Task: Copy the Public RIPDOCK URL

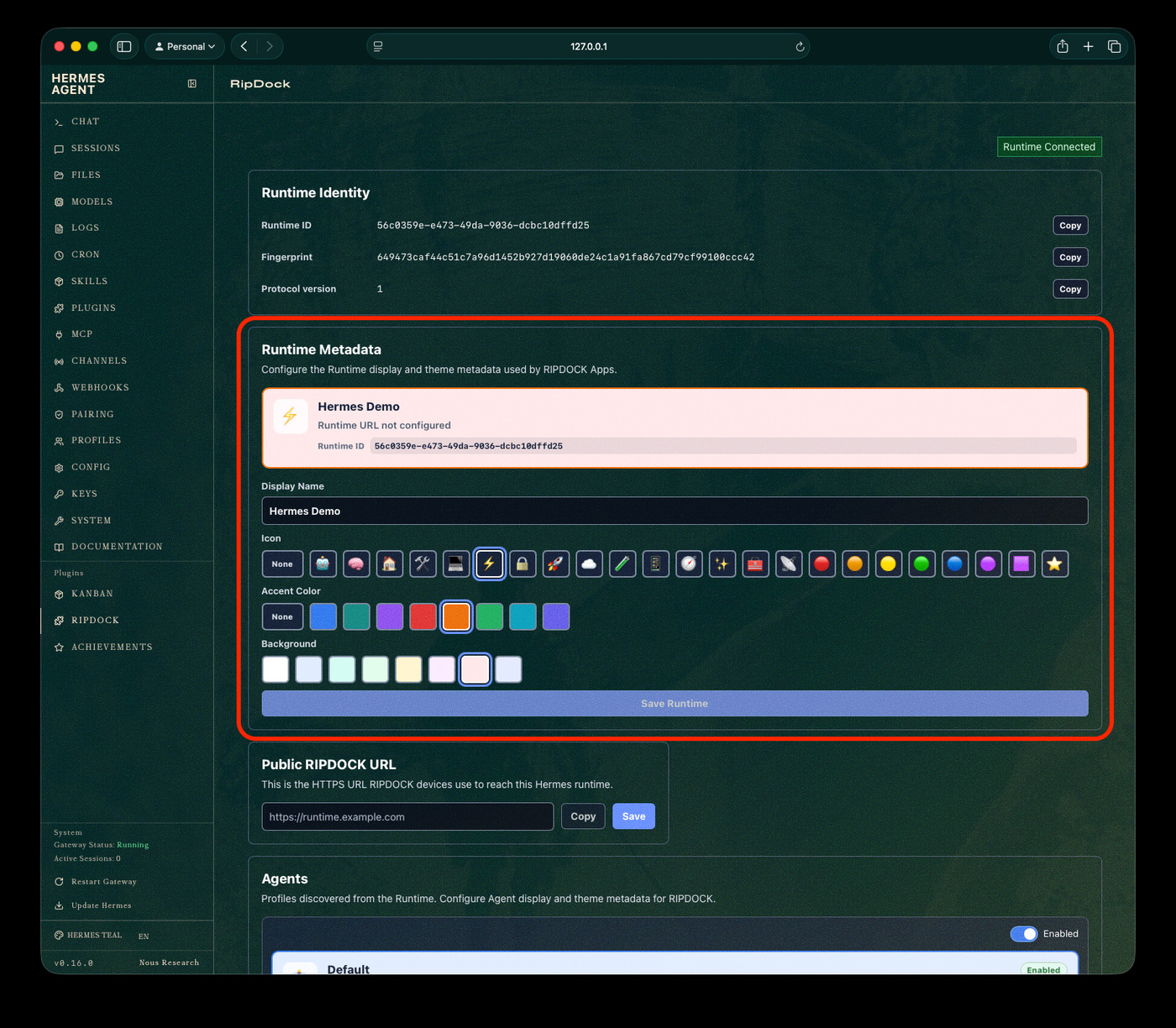Action: point(583,816)
